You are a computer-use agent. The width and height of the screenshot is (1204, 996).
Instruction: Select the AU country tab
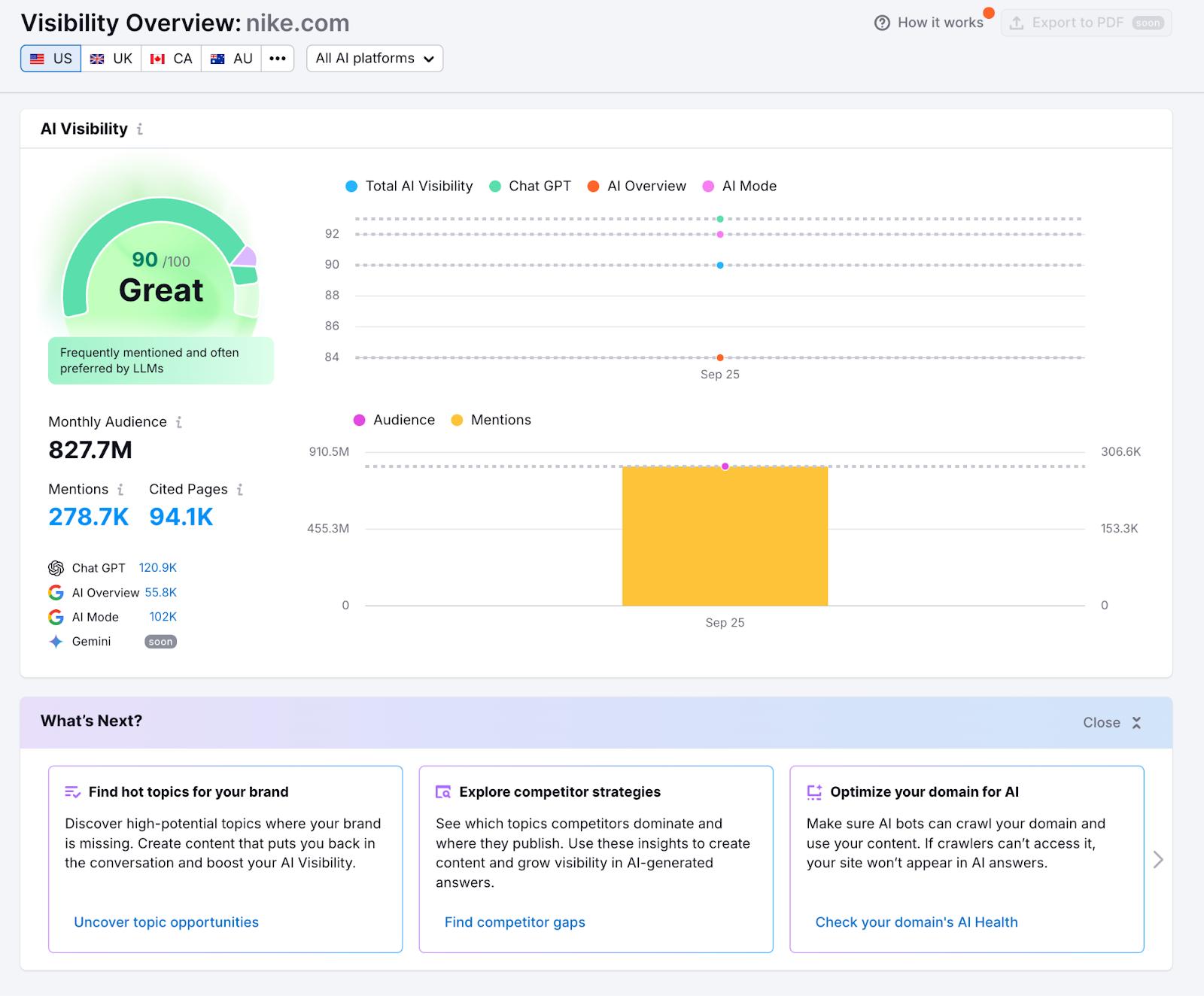[231, 59]
